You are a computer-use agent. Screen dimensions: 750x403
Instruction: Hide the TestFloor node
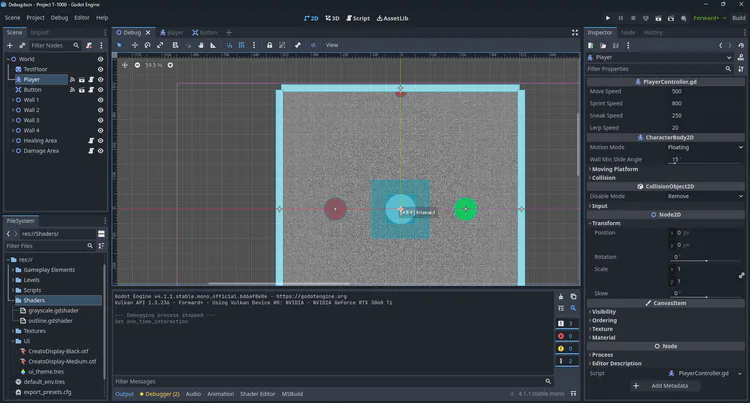click(100, 69)
